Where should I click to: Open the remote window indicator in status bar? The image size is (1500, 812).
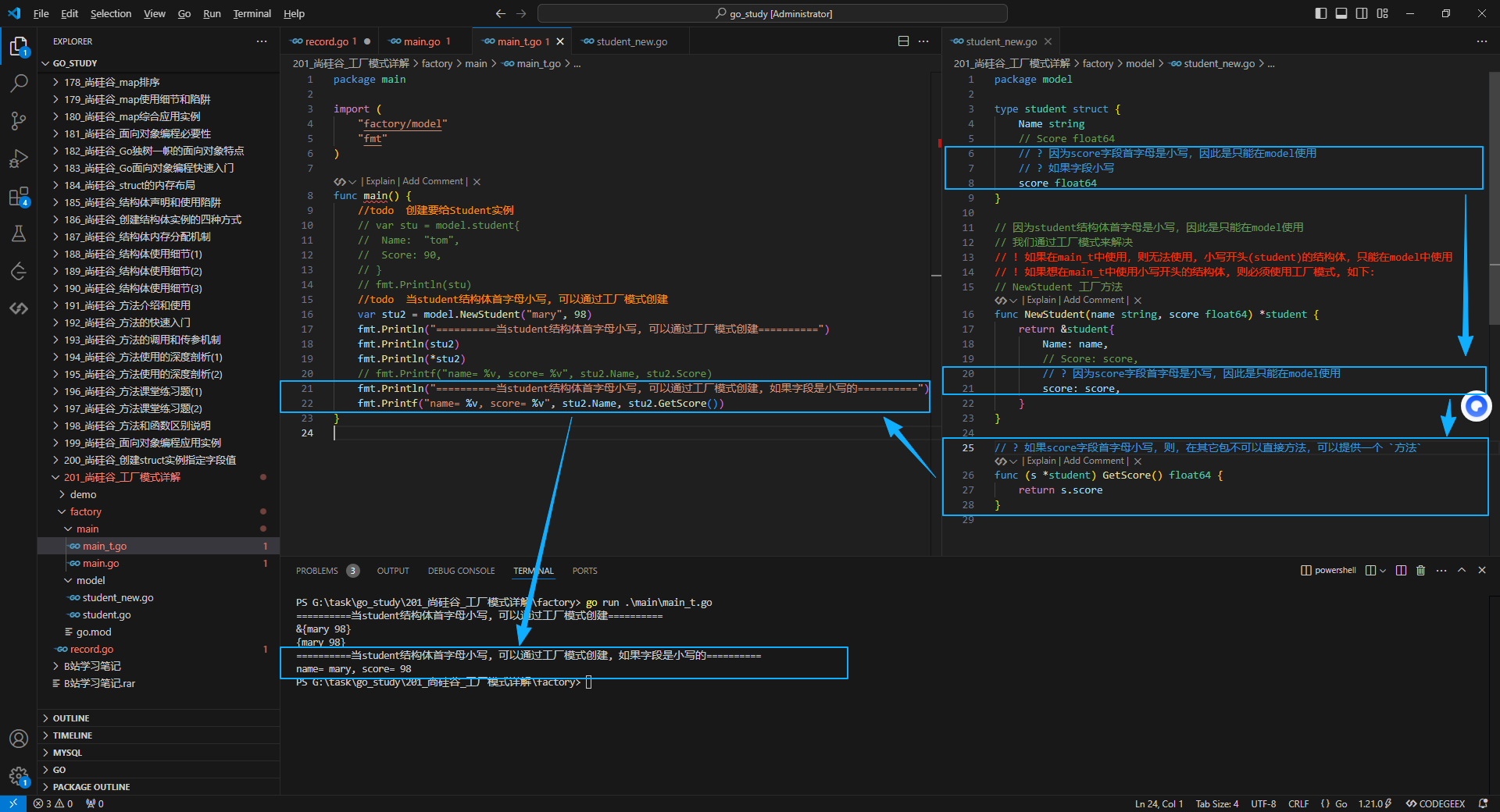pos(13,803)
